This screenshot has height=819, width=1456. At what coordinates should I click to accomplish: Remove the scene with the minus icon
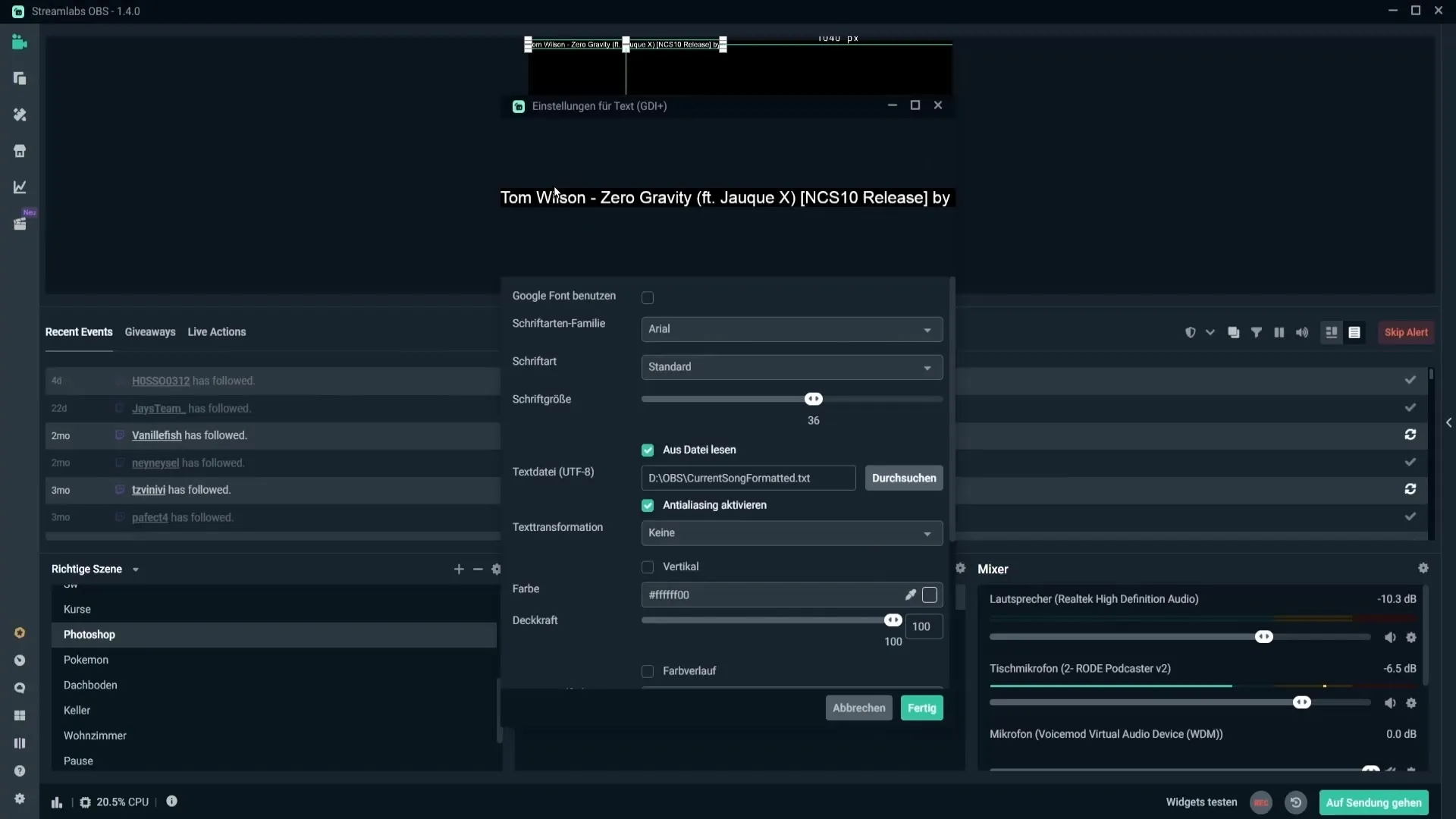click(478, 570)
